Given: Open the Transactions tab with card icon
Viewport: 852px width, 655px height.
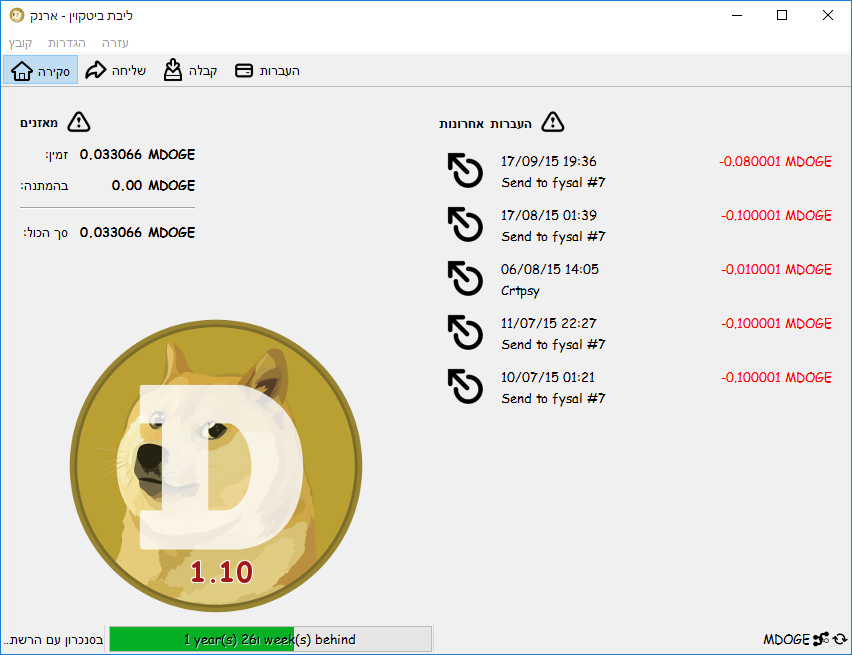Looking at the screenshot, I should [267, 71].
